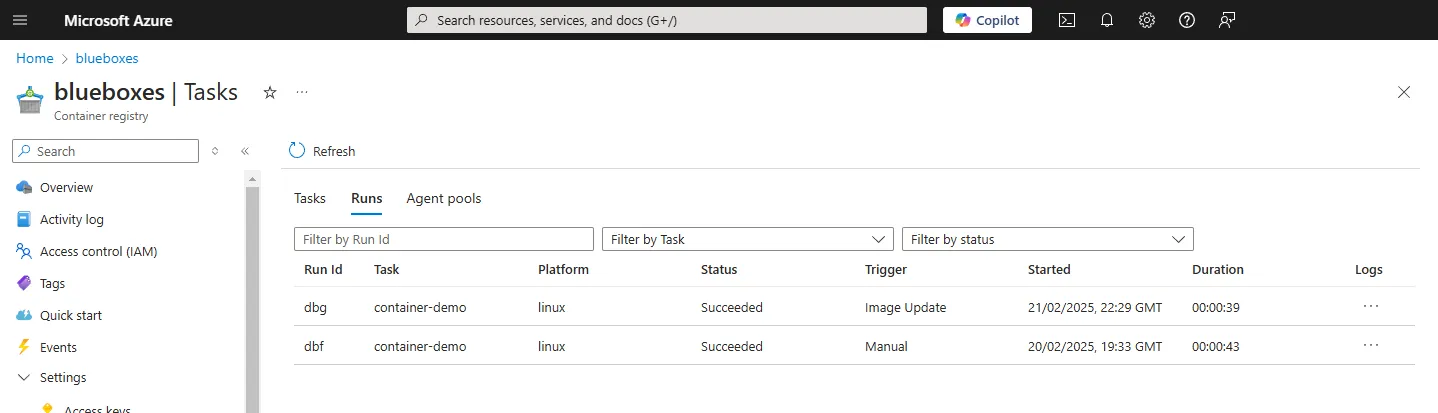Click the Access control people icon

pyautogui.click(x=24, y=251)
